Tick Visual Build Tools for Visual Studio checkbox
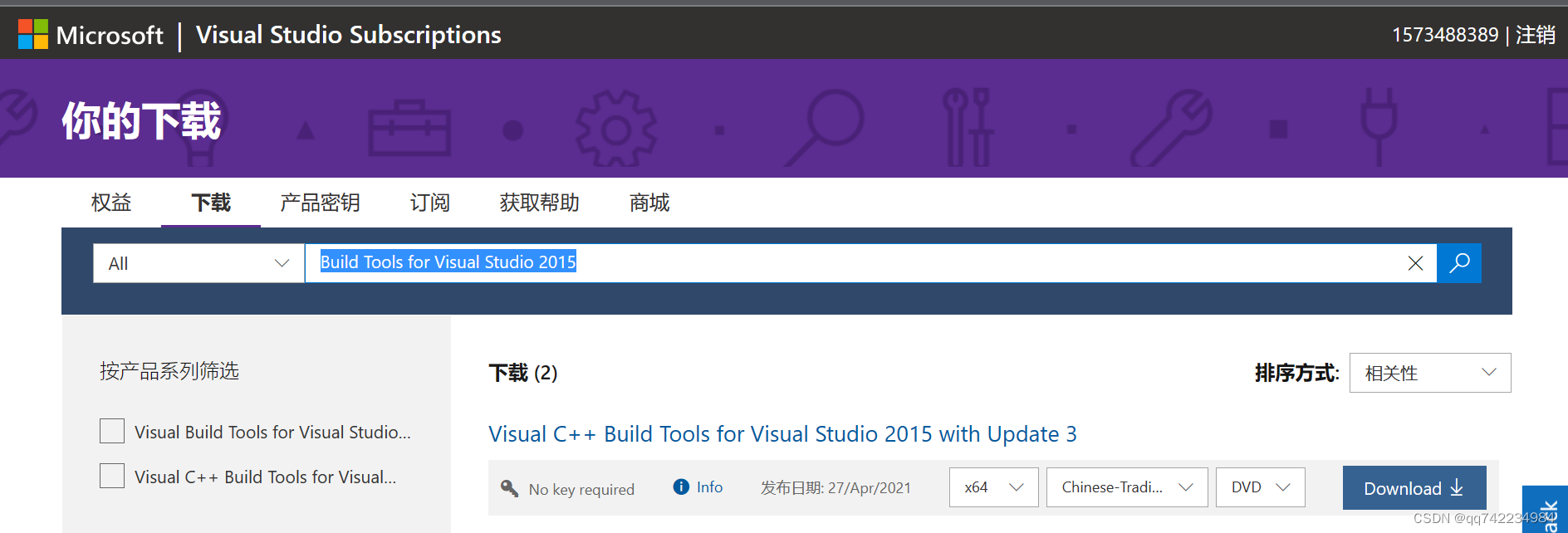This screenshot has width=1568, height=533. click(x=112, y=432)
